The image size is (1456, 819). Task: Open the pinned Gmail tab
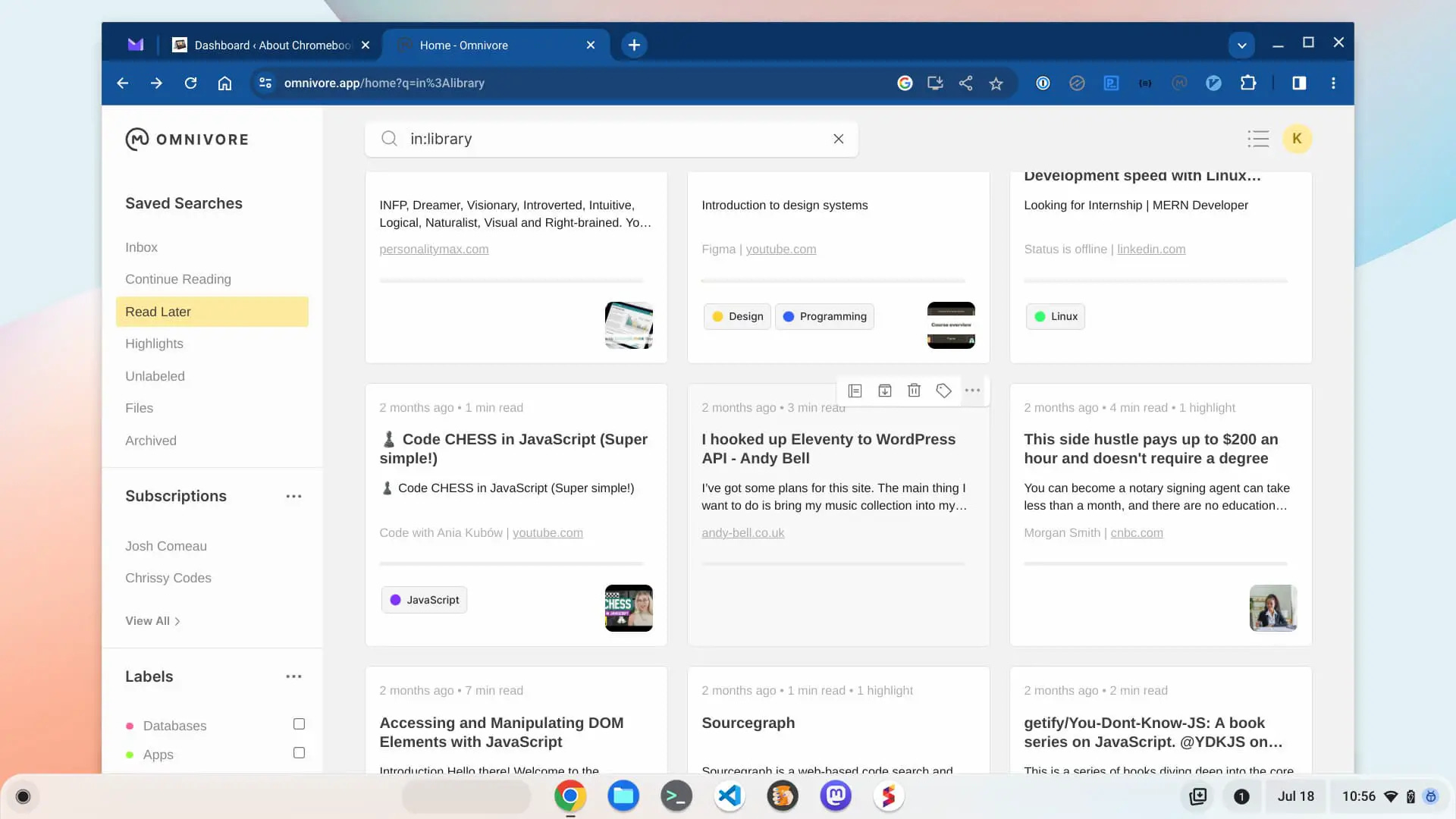tap(136, 45)
